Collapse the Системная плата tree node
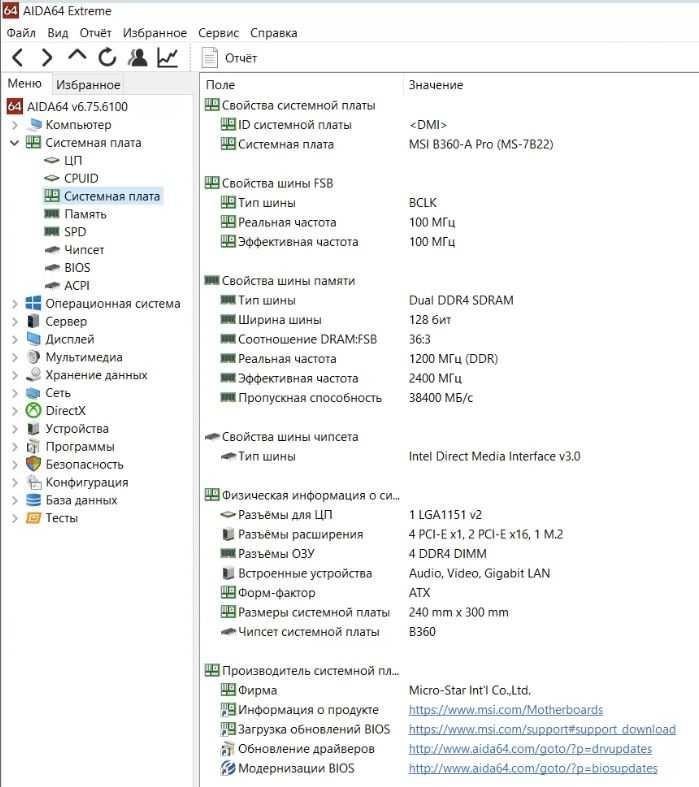The image size is (699, 787). [x=15, y=143]
